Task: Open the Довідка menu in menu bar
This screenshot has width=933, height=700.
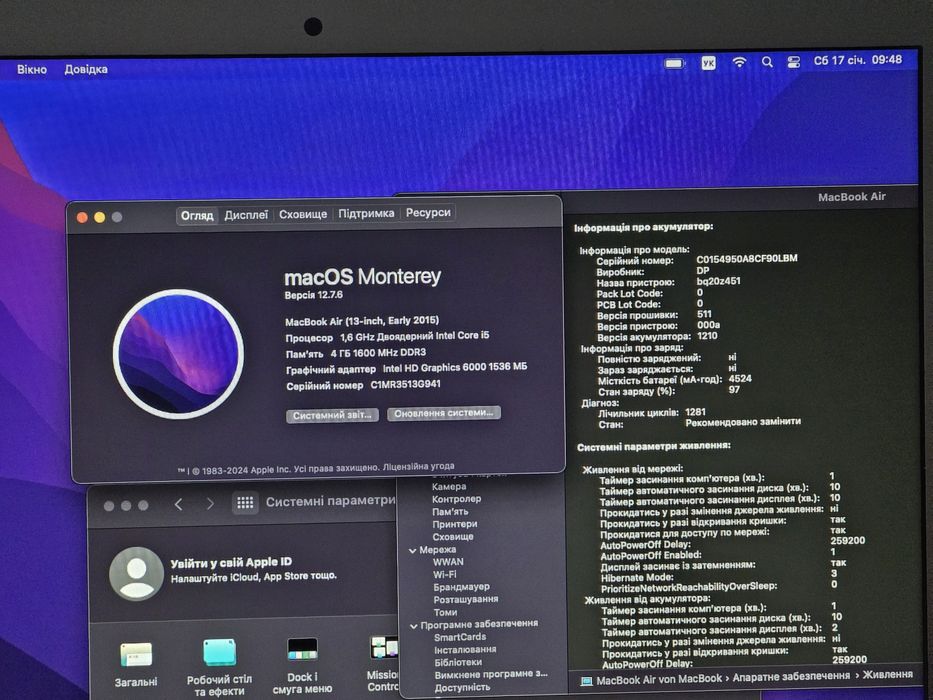Action: point(86,69)
